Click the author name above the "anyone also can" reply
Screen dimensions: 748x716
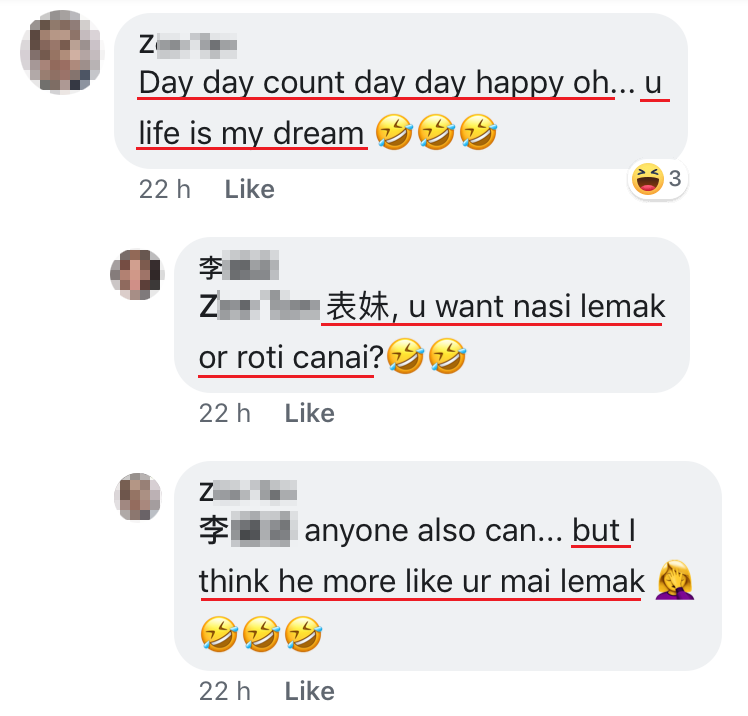coord(248,492)
